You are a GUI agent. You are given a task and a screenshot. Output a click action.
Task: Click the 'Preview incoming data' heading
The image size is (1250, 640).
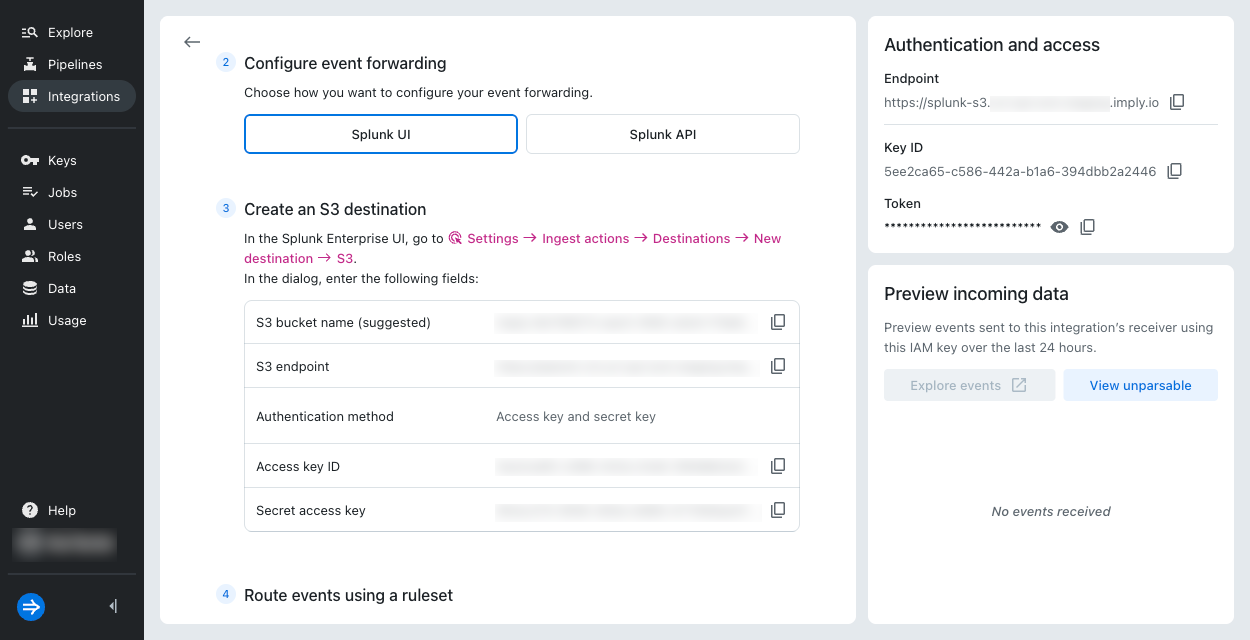click(976, 294)
